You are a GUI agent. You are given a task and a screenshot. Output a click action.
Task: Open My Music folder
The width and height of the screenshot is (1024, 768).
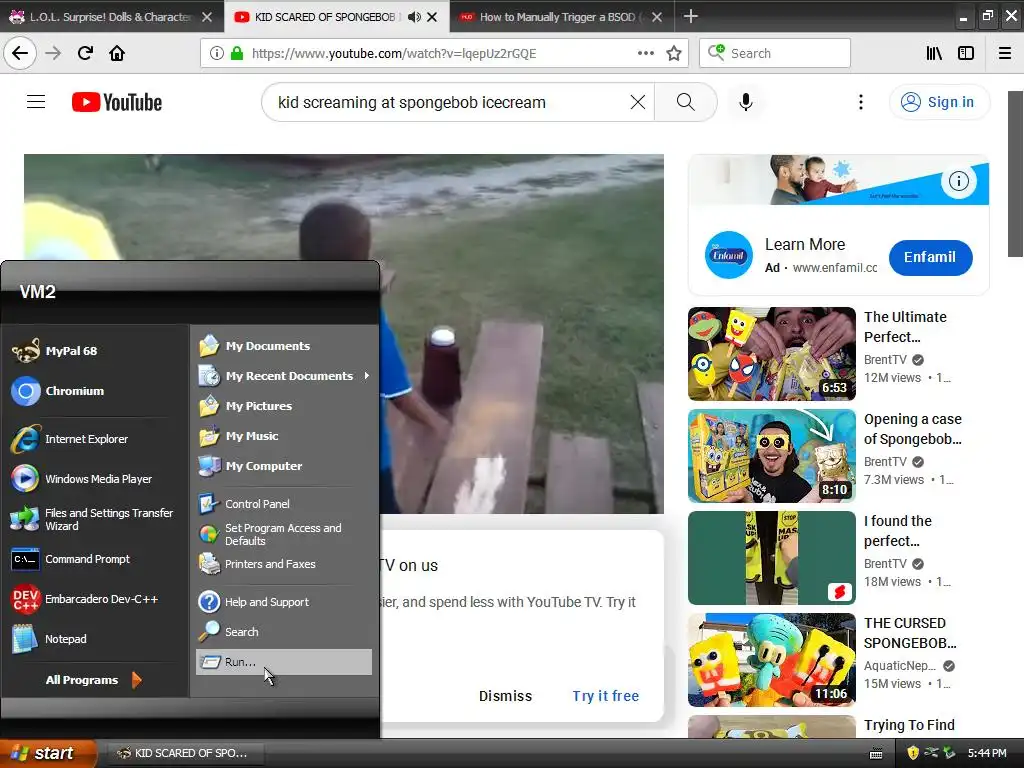(239, 436)
